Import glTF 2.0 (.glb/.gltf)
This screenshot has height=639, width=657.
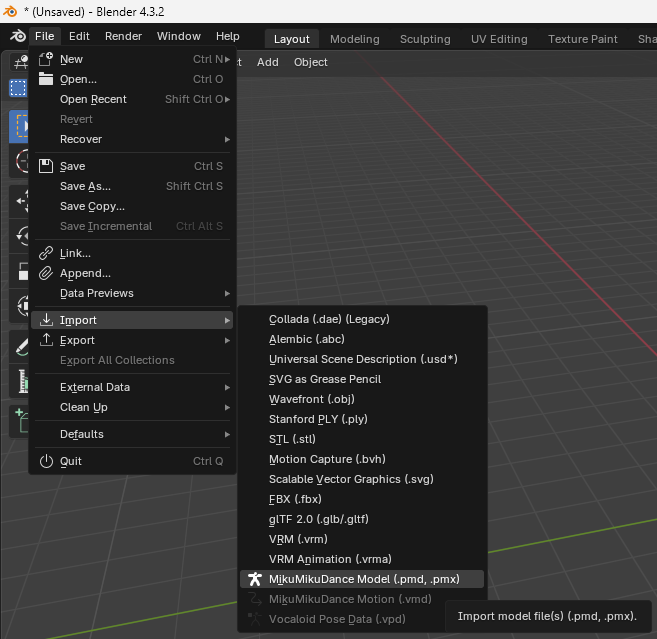[x=362, y=519]
